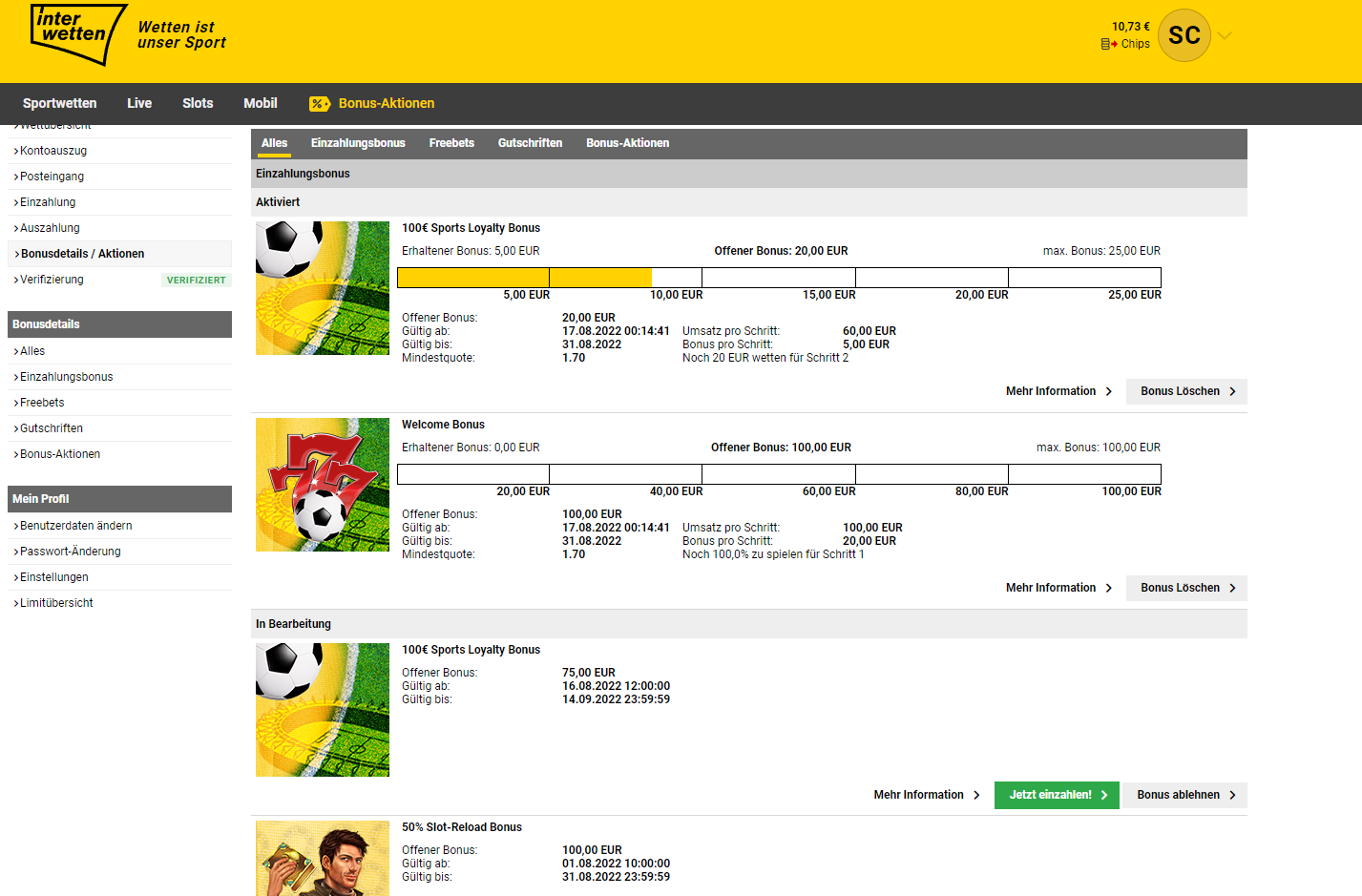The width and height of the screenshot is (1362, 896).
Task: Open Mehr Information for pending Loyalty Bonus
Action: click(x=927, y=795)
